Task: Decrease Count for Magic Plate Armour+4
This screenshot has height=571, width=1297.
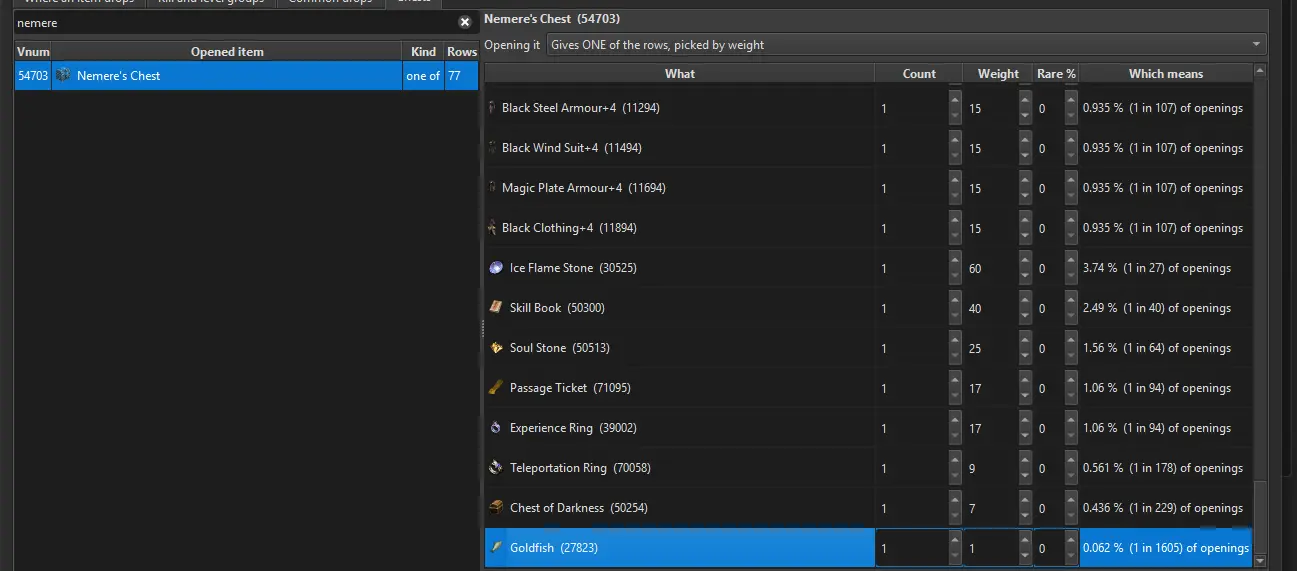Action: coord(955,196)
